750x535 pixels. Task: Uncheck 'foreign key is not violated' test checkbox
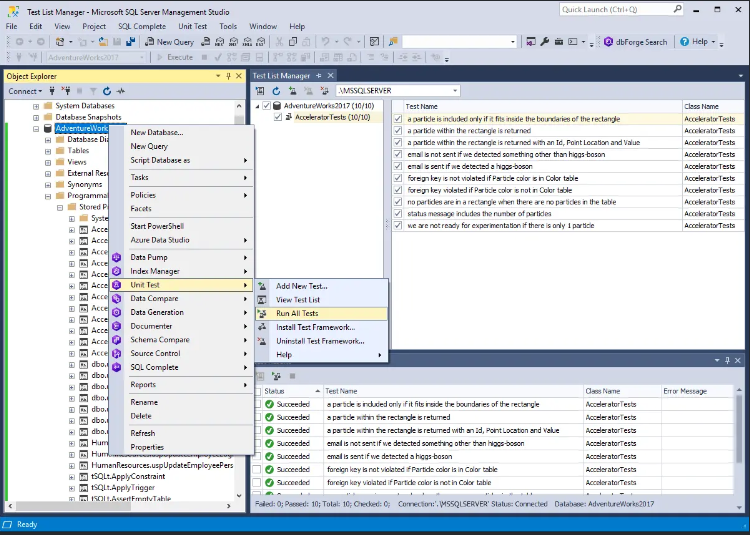(x=398, y=178)
